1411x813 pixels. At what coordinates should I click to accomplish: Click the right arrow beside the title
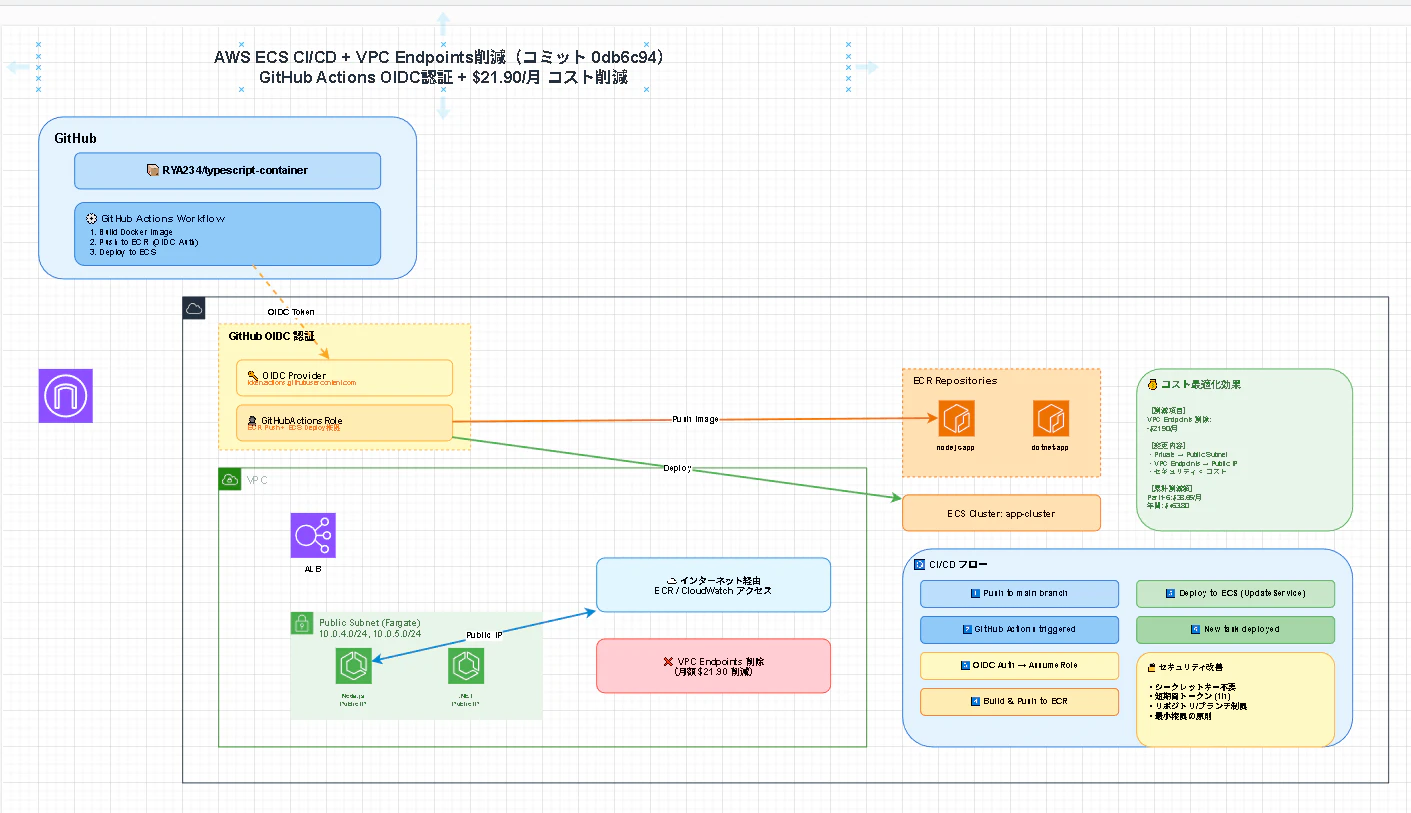(x=865, y=67)
